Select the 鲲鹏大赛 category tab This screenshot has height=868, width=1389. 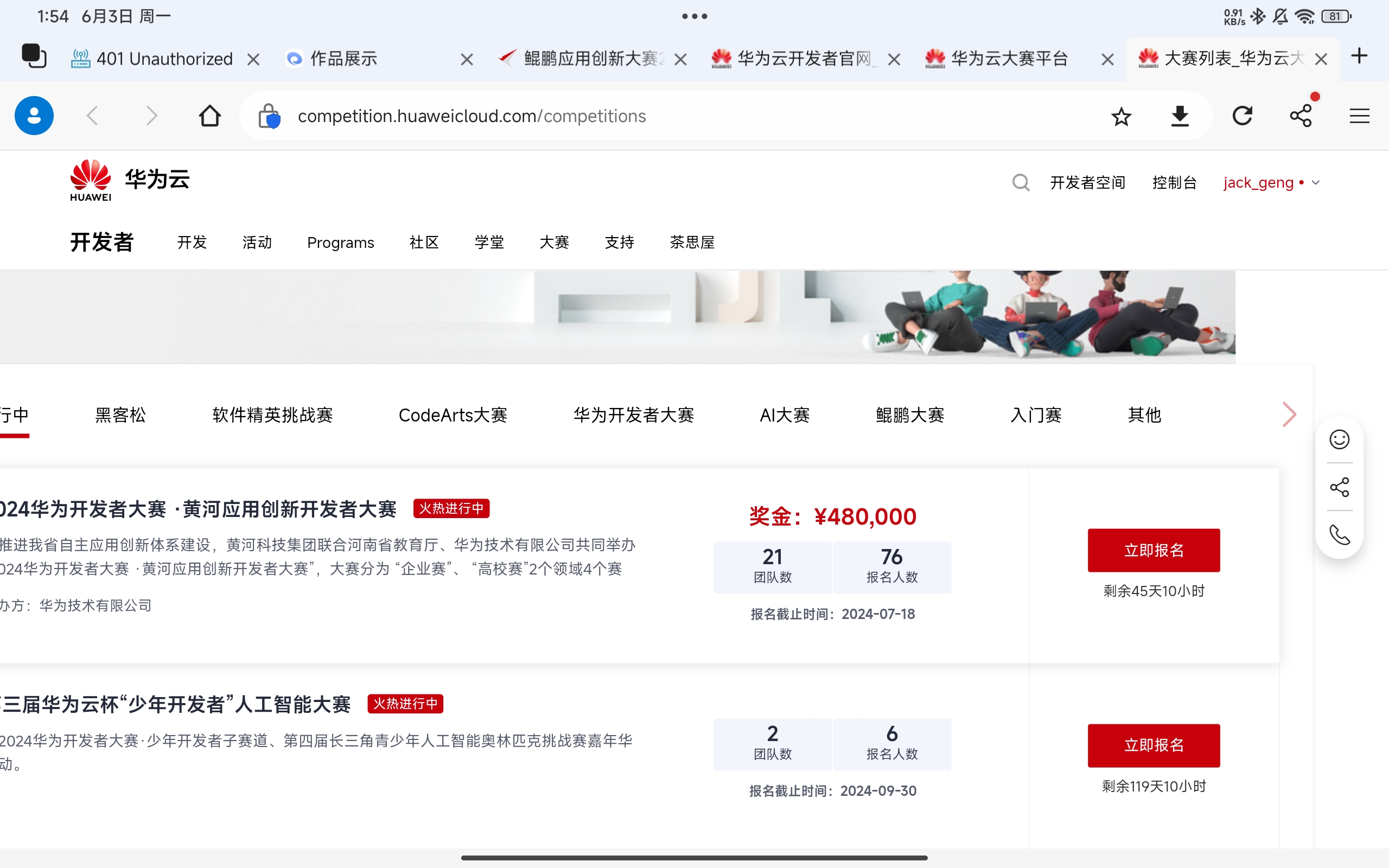pos(910,415)
